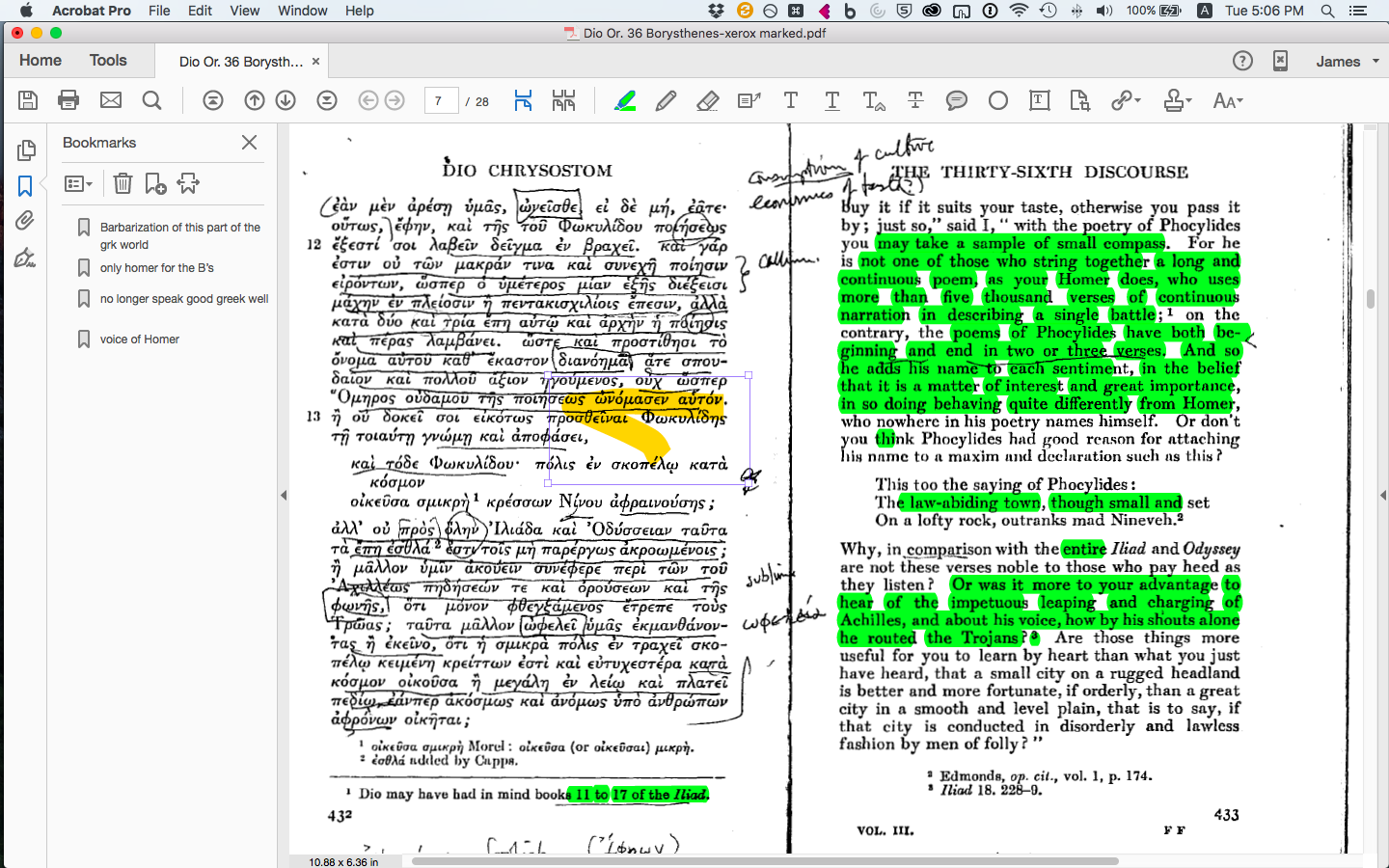Jump to 'only homer for the B's' bookmark
Image resolution: width=1389 pixels, height=868 pixels.
tap(156, 268)
